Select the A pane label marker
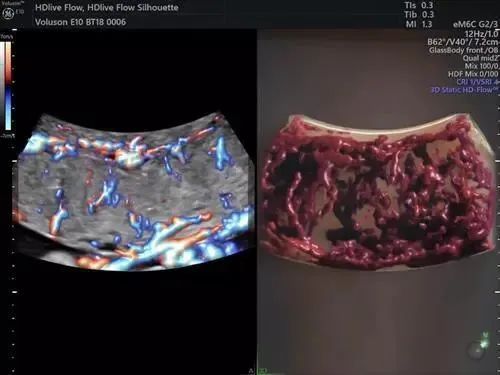This screenshot has width=500, height=375. (252, 371)
